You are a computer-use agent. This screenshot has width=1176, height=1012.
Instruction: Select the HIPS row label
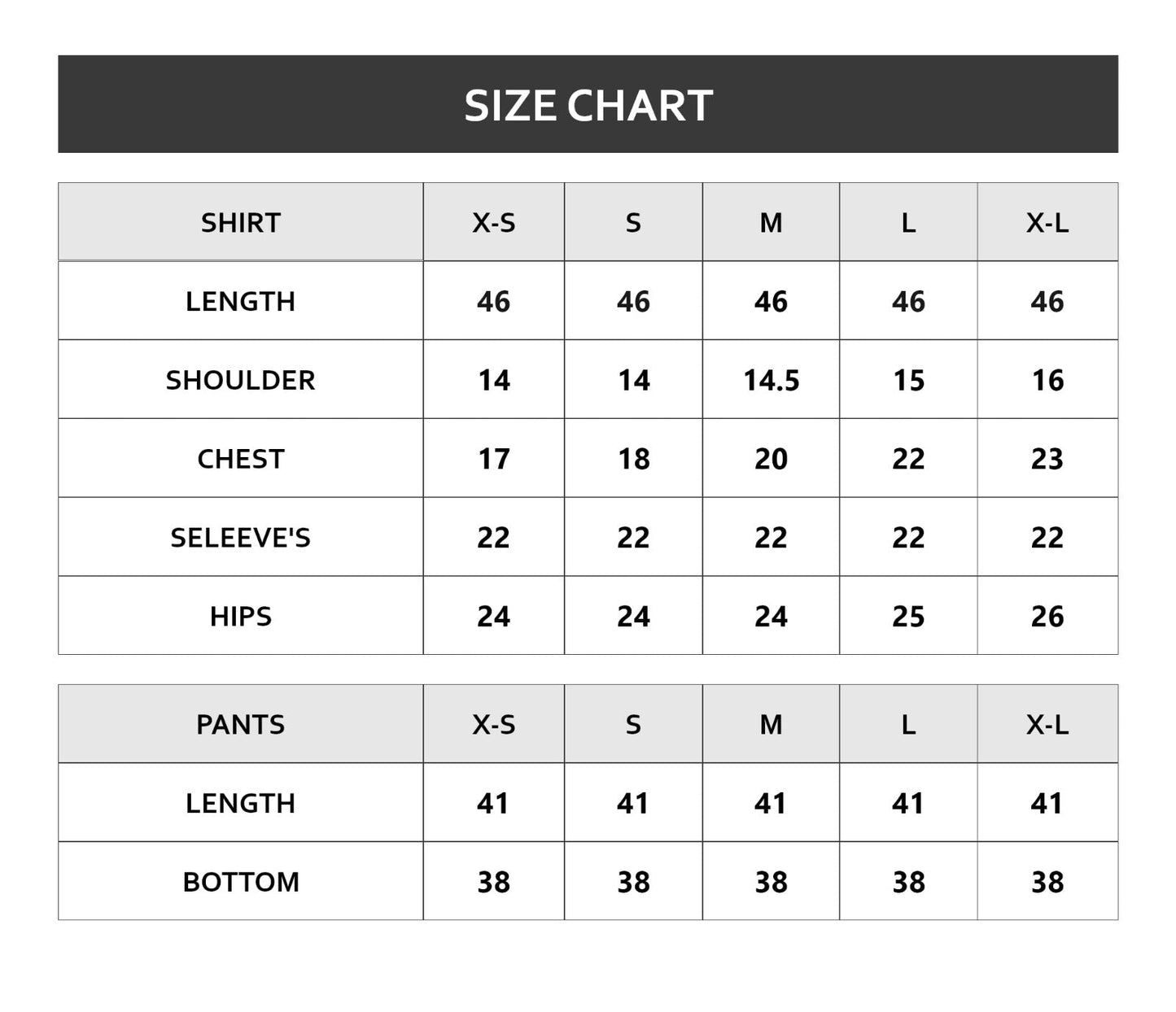point(241,617)
